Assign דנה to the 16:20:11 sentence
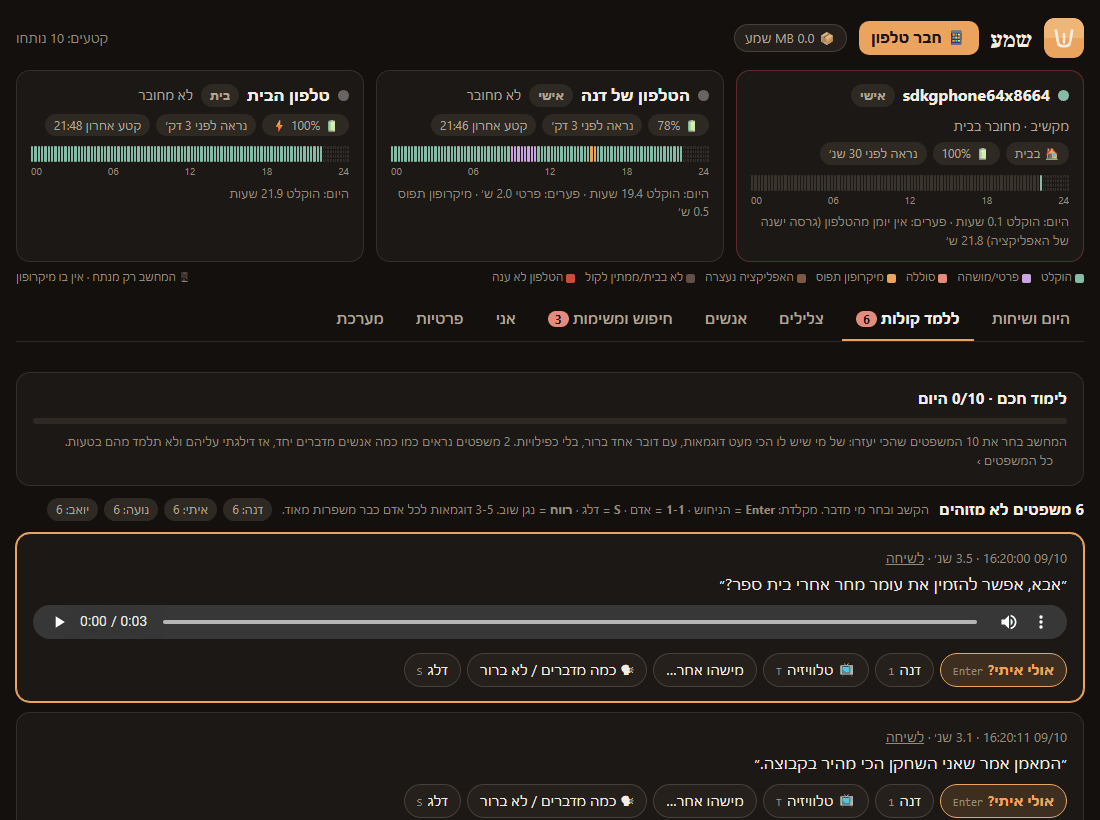1100x820 pixels. point(904,801)
